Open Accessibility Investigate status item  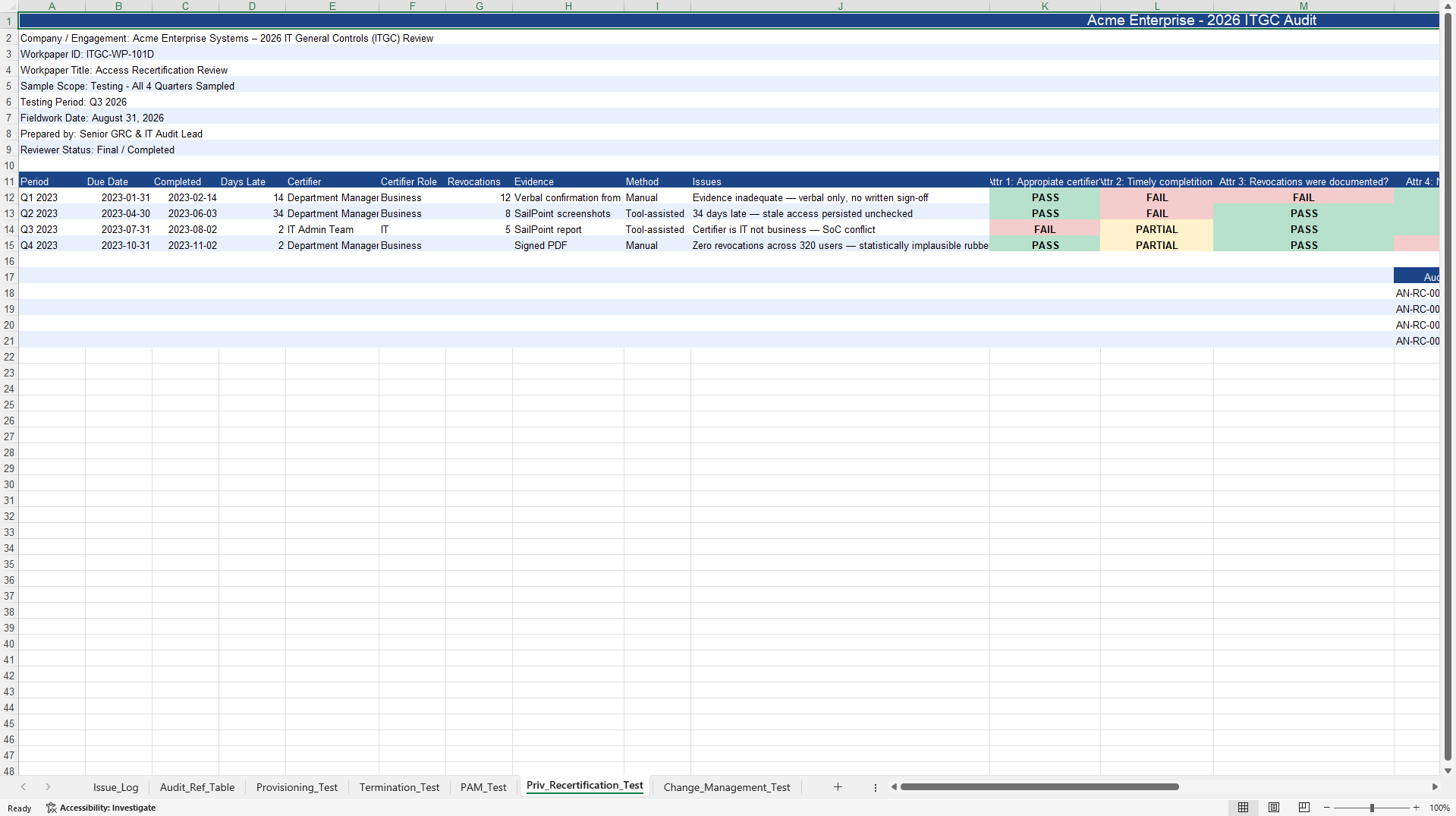point(101,808)
